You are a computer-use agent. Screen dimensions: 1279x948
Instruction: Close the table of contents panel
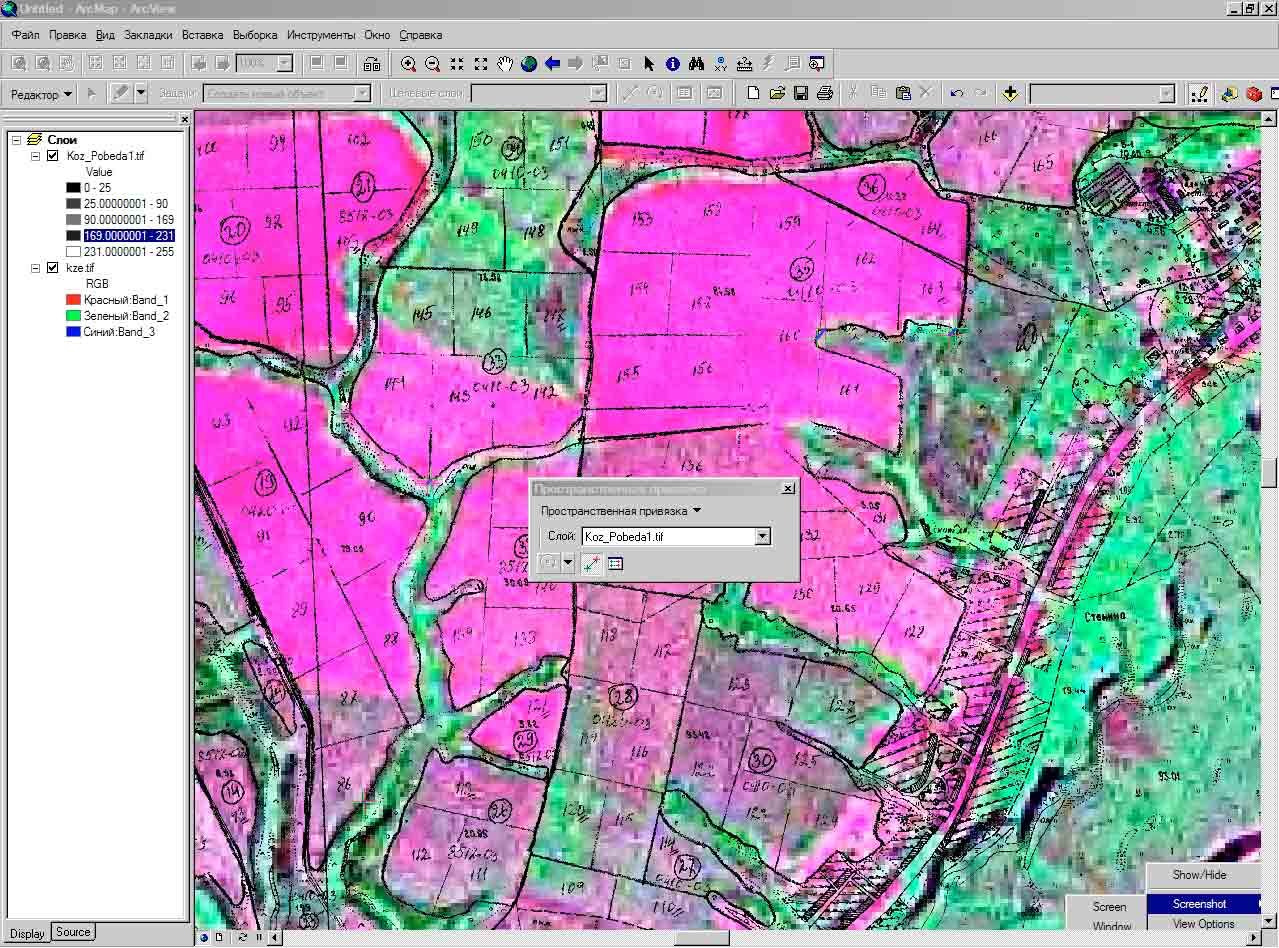[x=184, y=119]
